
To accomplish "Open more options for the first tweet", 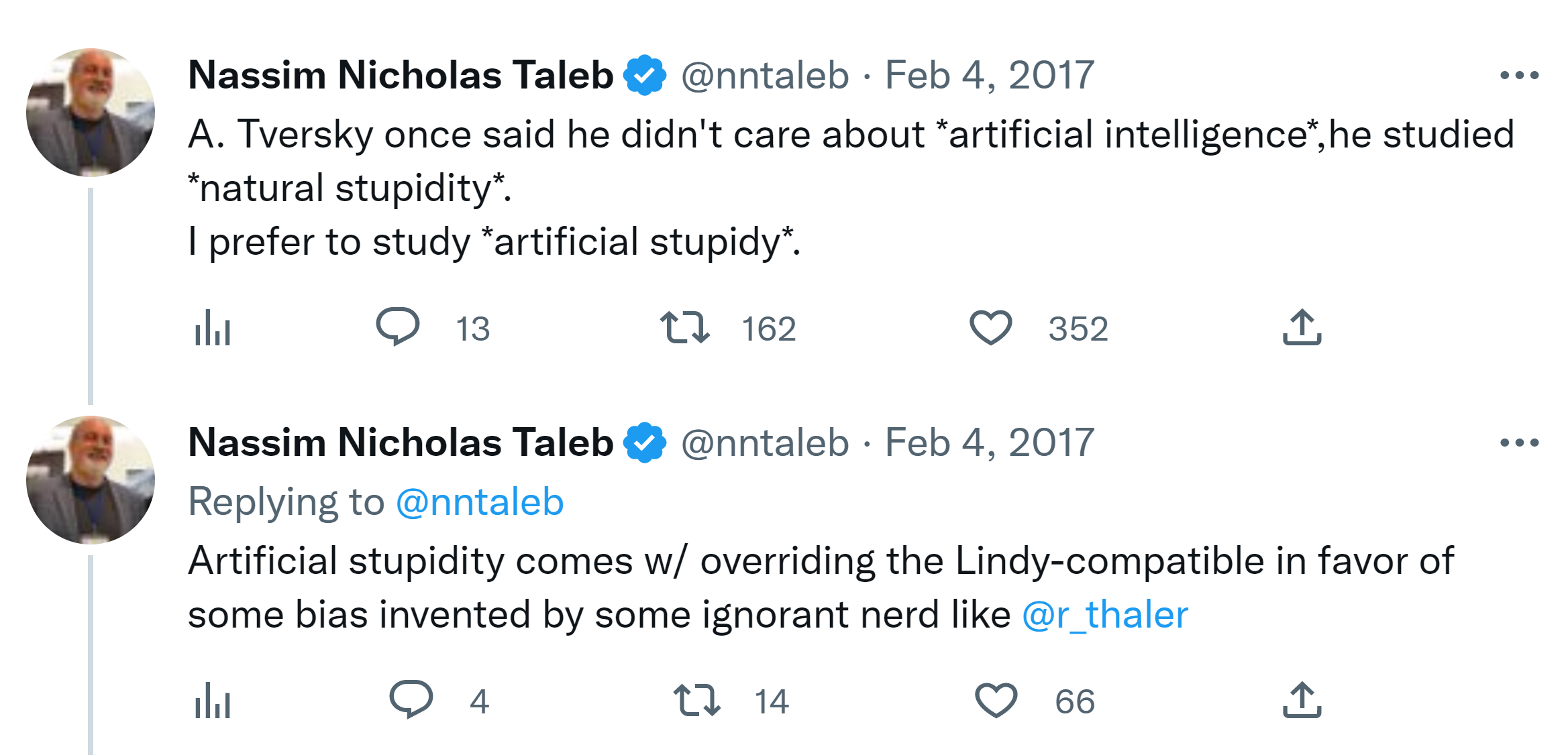I will click(1519, 75).
